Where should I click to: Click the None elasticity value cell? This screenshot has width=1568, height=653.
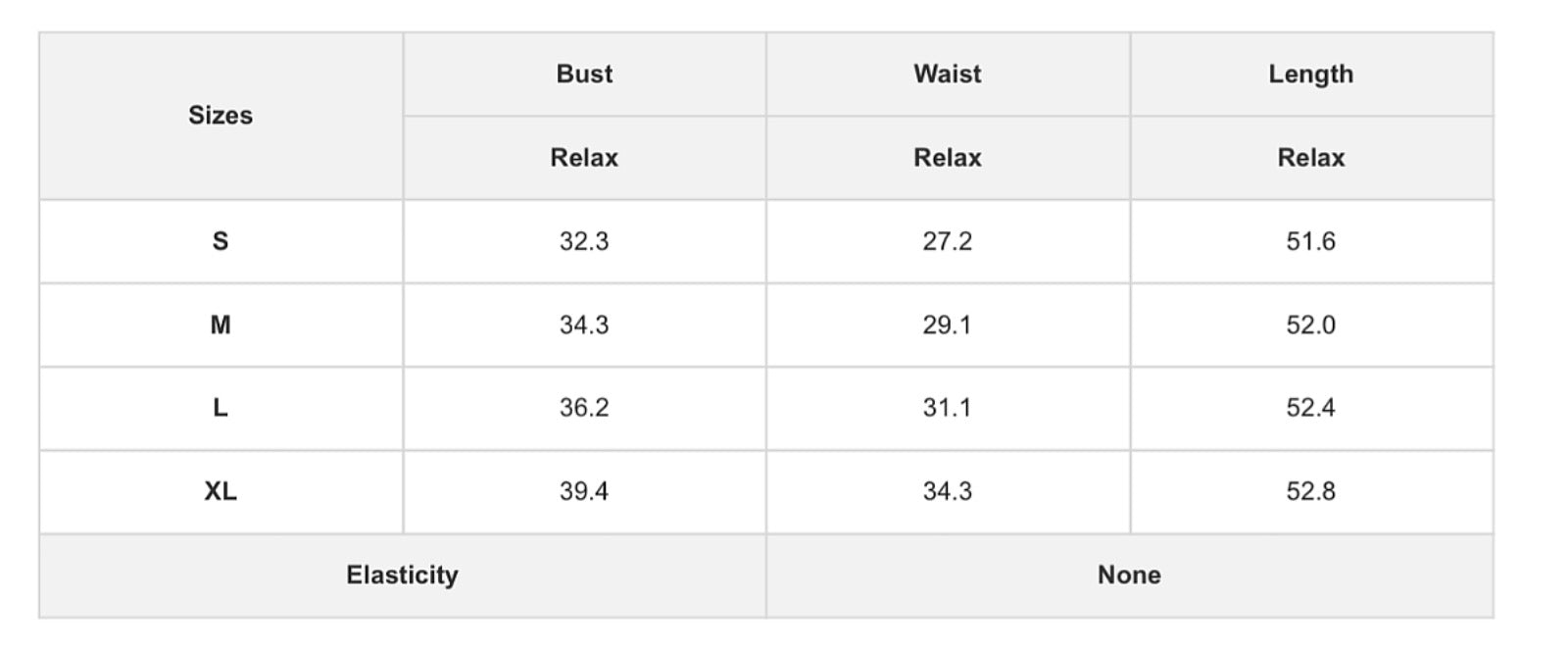point(1130,576)
